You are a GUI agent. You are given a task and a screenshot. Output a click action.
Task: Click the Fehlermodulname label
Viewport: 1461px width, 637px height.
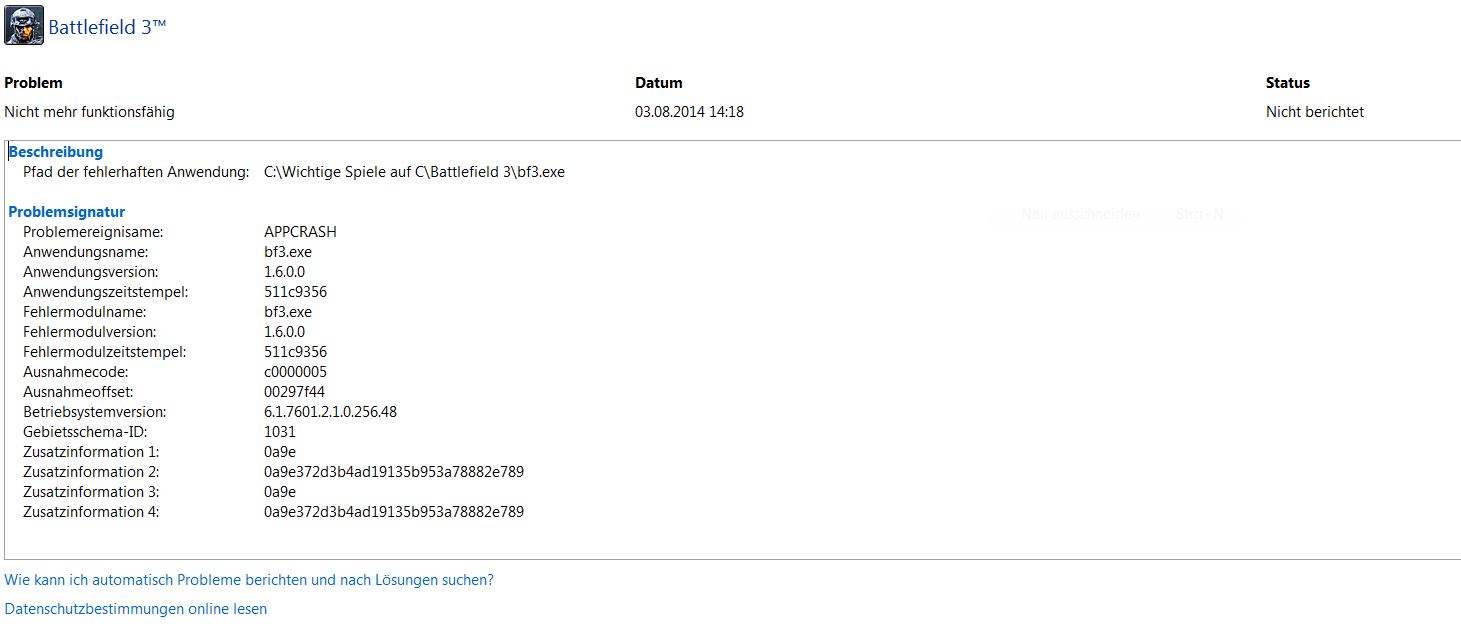coord(85,312)
